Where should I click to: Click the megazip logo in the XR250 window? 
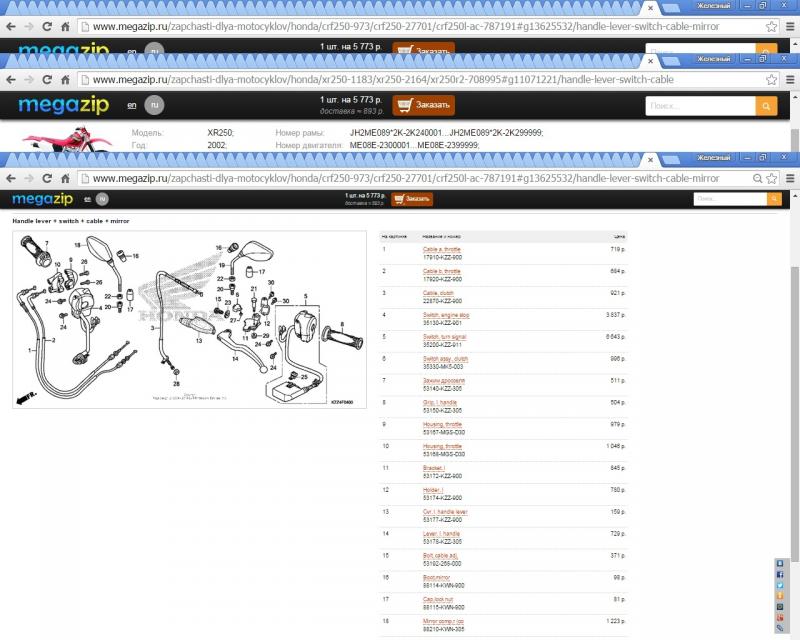64,105
